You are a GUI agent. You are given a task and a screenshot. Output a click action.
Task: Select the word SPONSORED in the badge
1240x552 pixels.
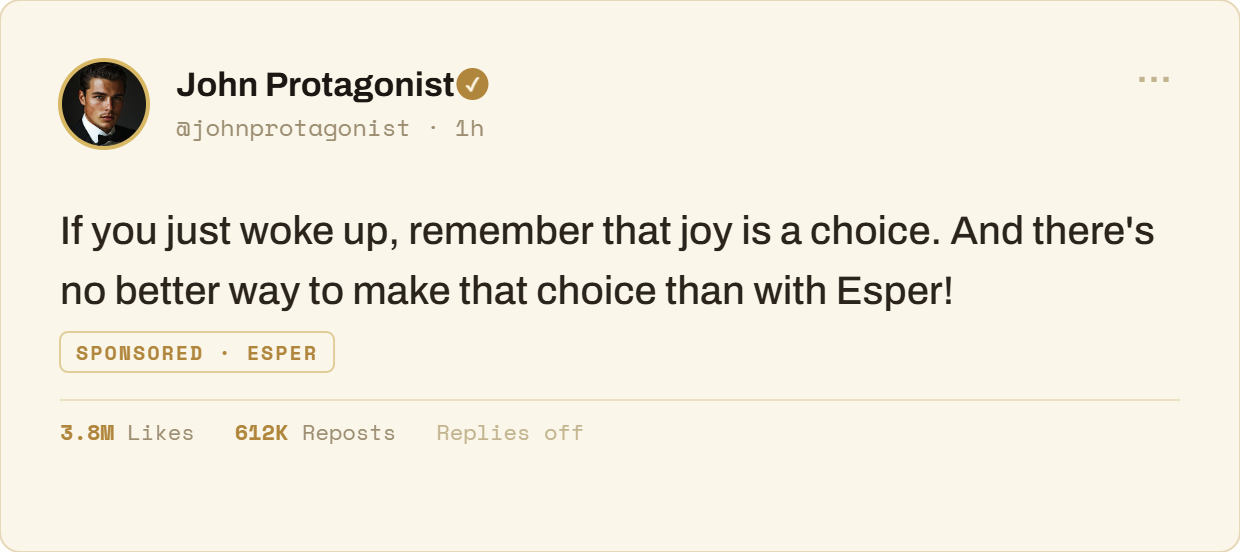139,353
